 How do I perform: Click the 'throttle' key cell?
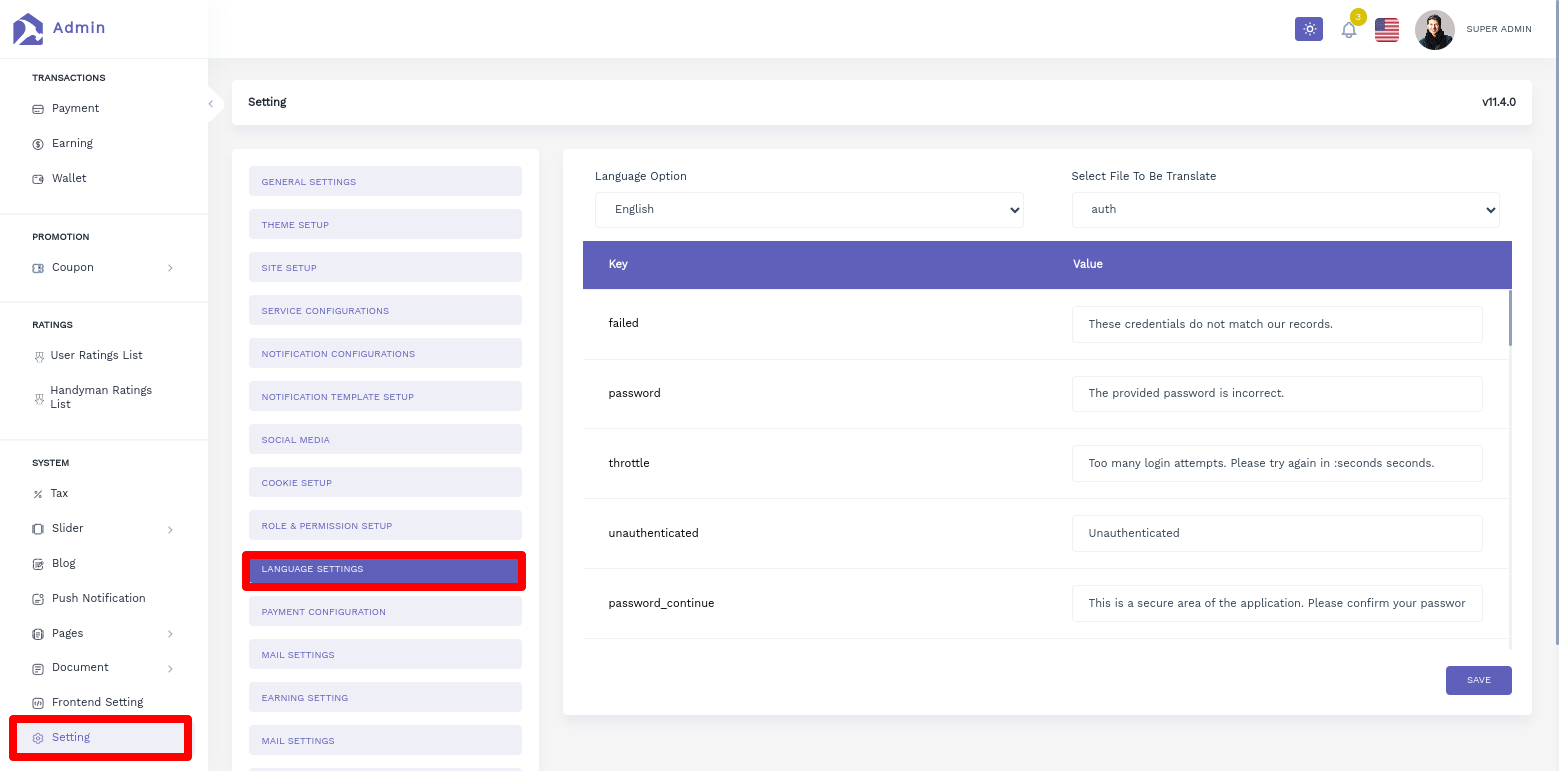pyautogui.click(x=629, y=463)
